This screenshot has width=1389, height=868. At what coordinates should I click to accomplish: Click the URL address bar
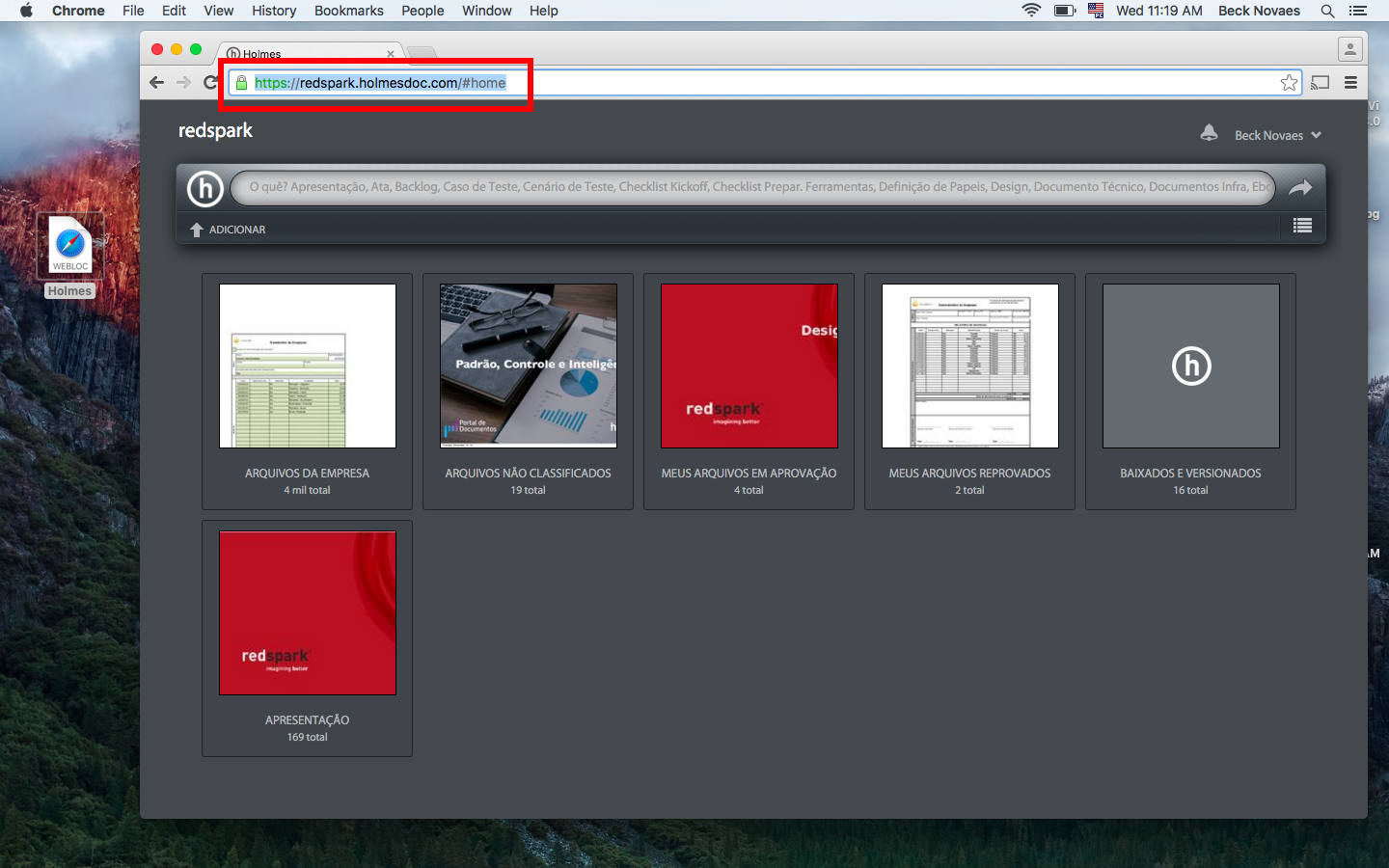pos(765,83)
